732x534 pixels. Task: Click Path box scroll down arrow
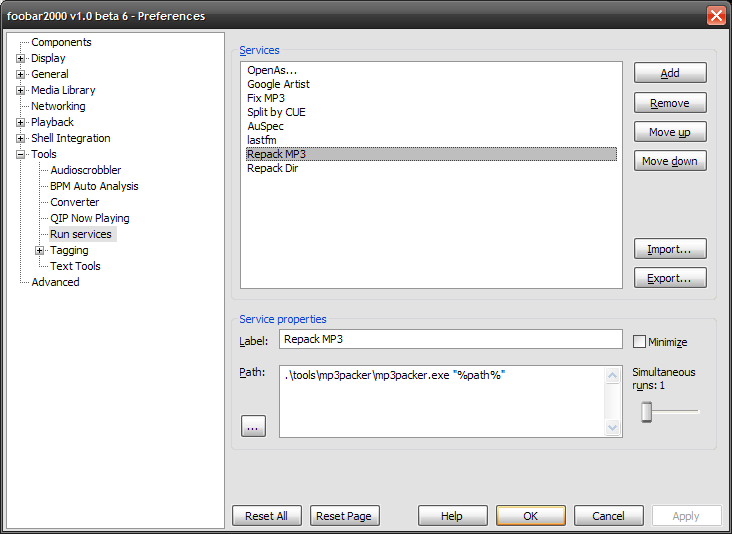pos(612,427)
